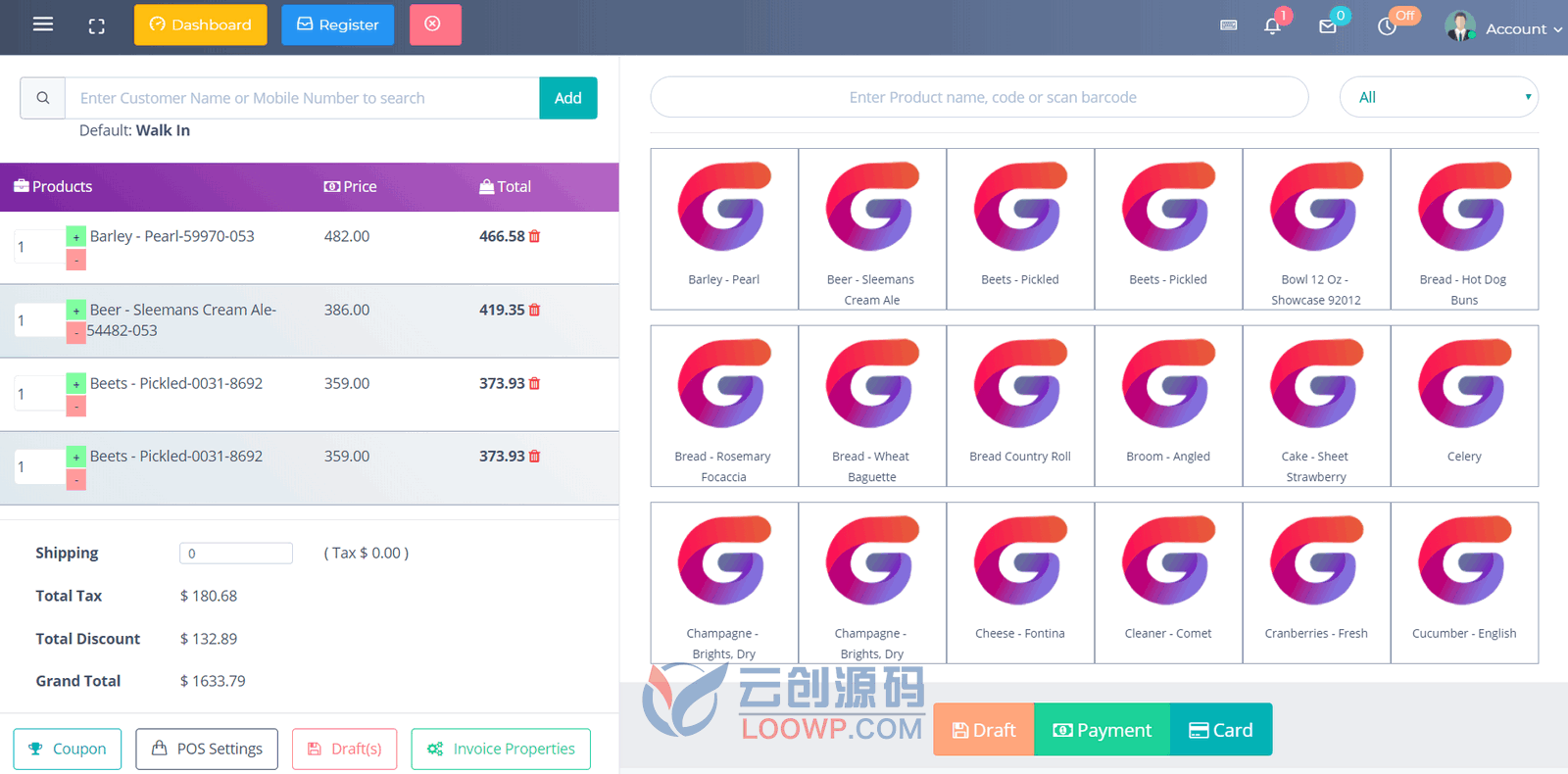
Task: Add Barley - Pearl product tile
Action: tap(724, 229)
